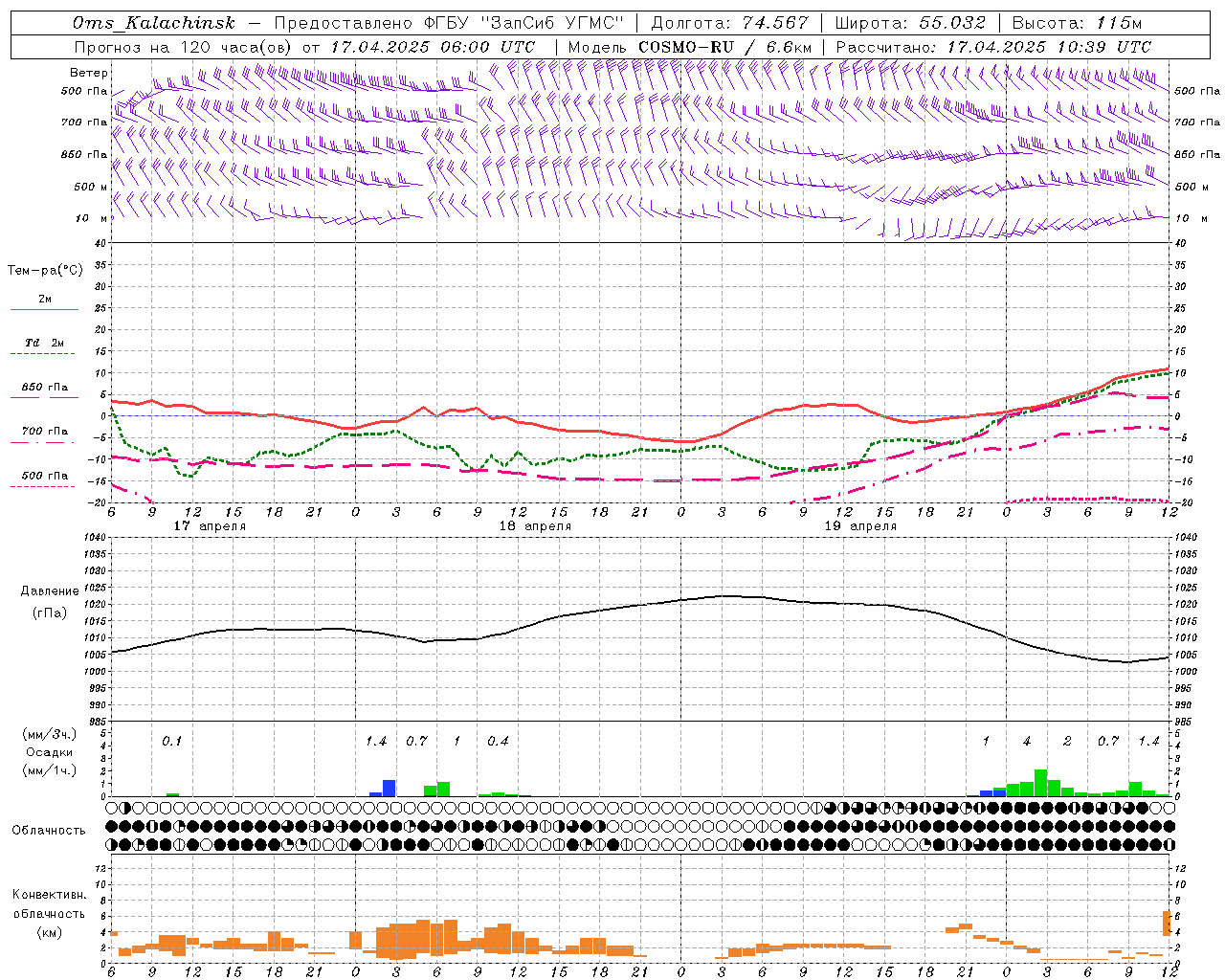
Task: Click the "Давление" pressure label
Action: coord(49,591)
